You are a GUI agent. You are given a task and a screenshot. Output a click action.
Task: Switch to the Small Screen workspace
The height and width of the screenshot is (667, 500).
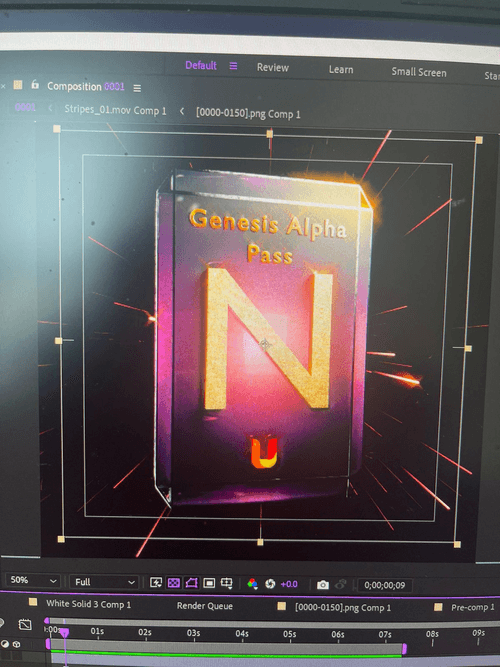(x=419, y=72)
